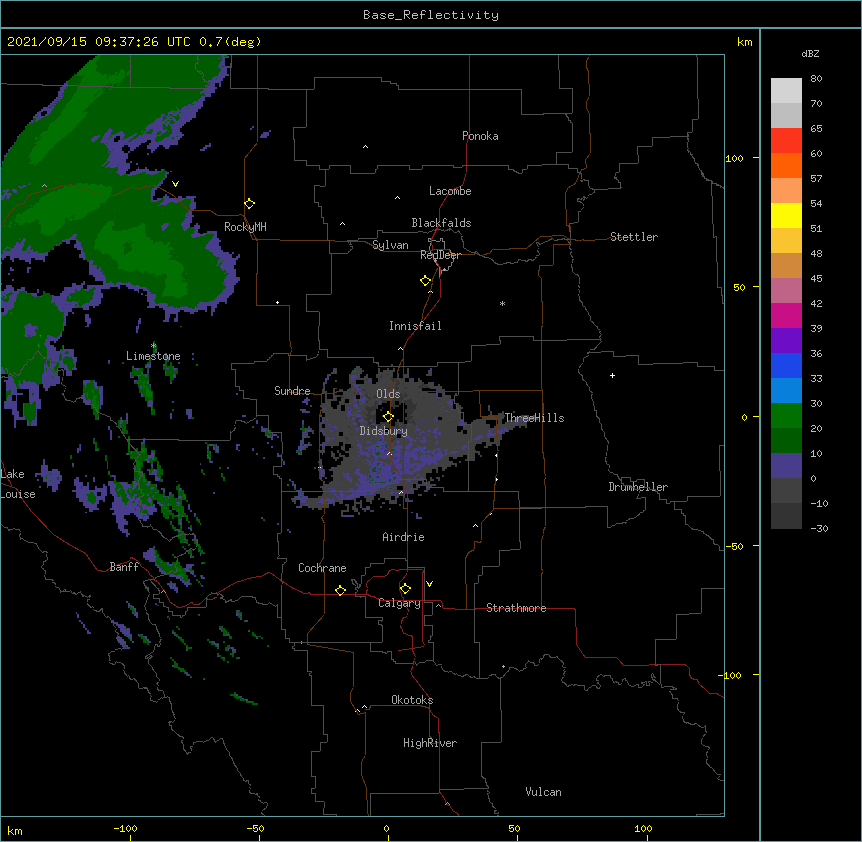Viewport: 862px width, 842px height.
Task: Click the yellow diamond marker above Calgary label
Action: [405, 589]
